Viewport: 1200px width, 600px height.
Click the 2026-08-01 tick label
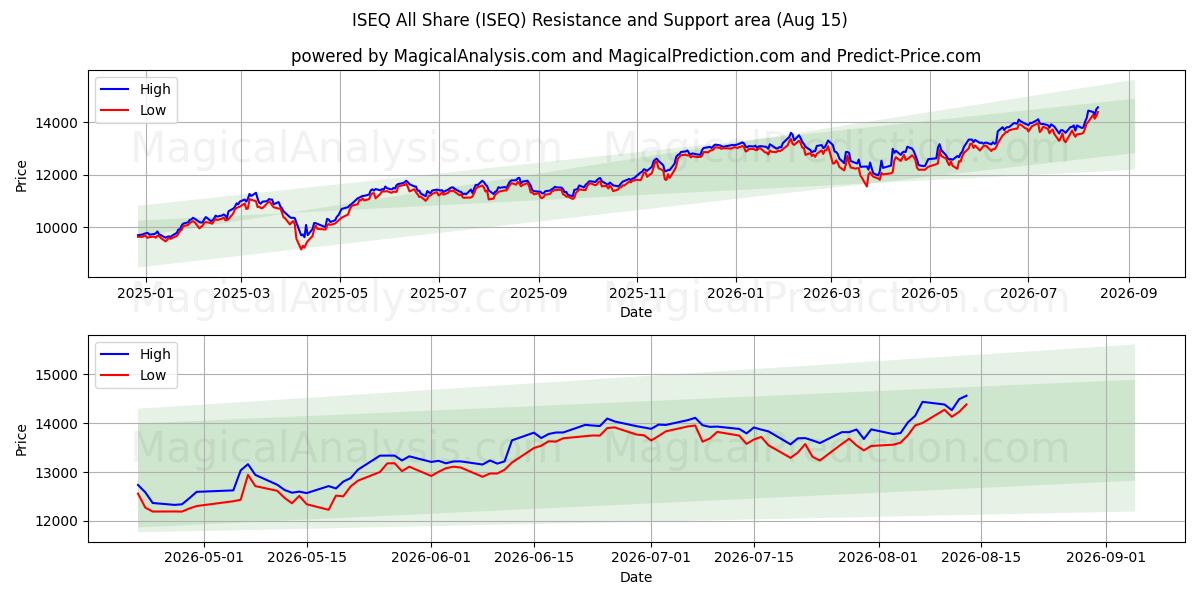879,558
